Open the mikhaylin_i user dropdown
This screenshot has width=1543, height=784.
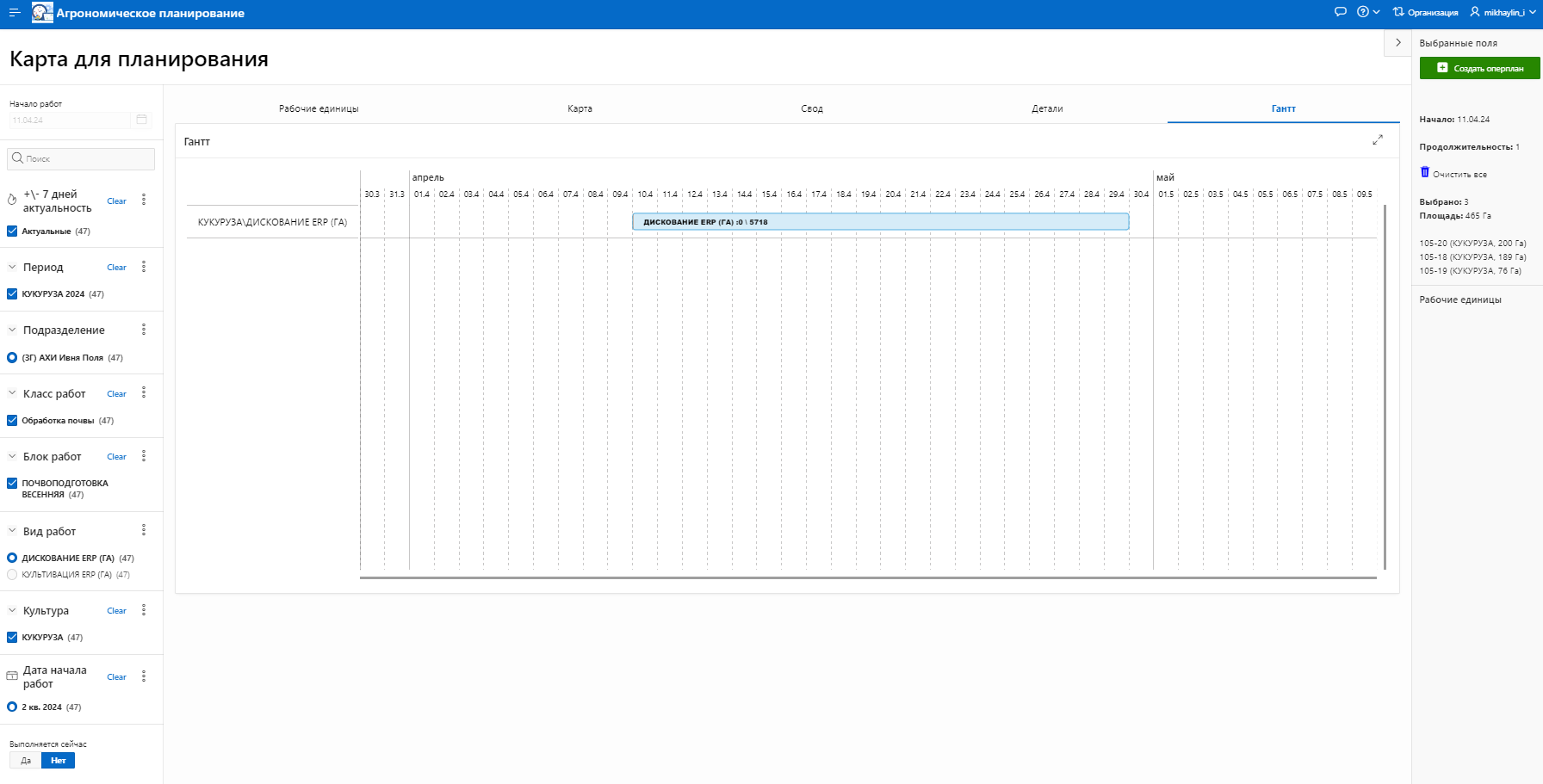(1503, 12)
